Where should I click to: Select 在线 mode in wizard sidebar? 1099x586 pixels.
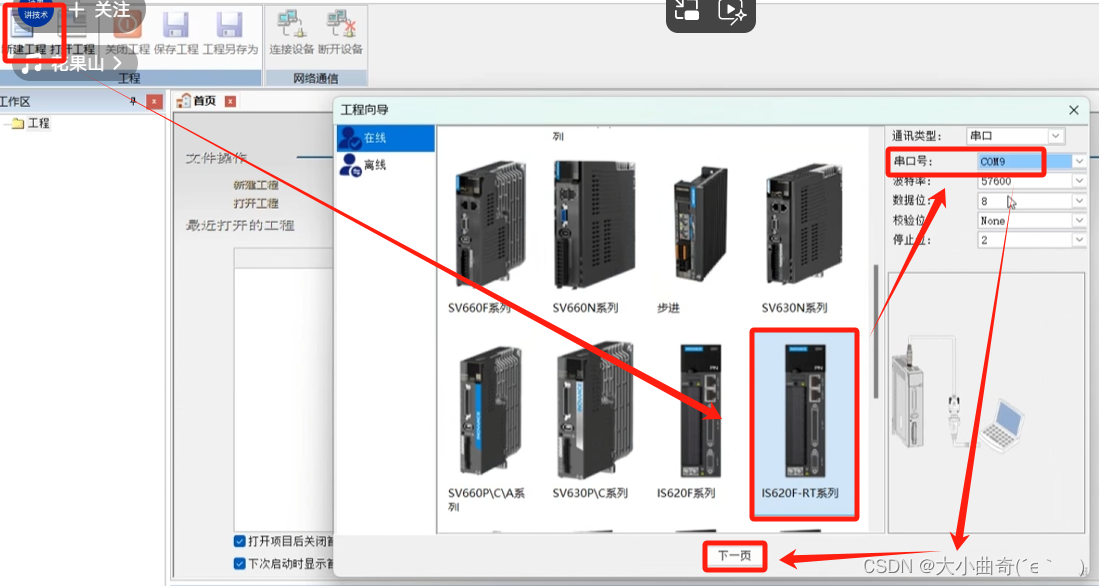[385, 138]
